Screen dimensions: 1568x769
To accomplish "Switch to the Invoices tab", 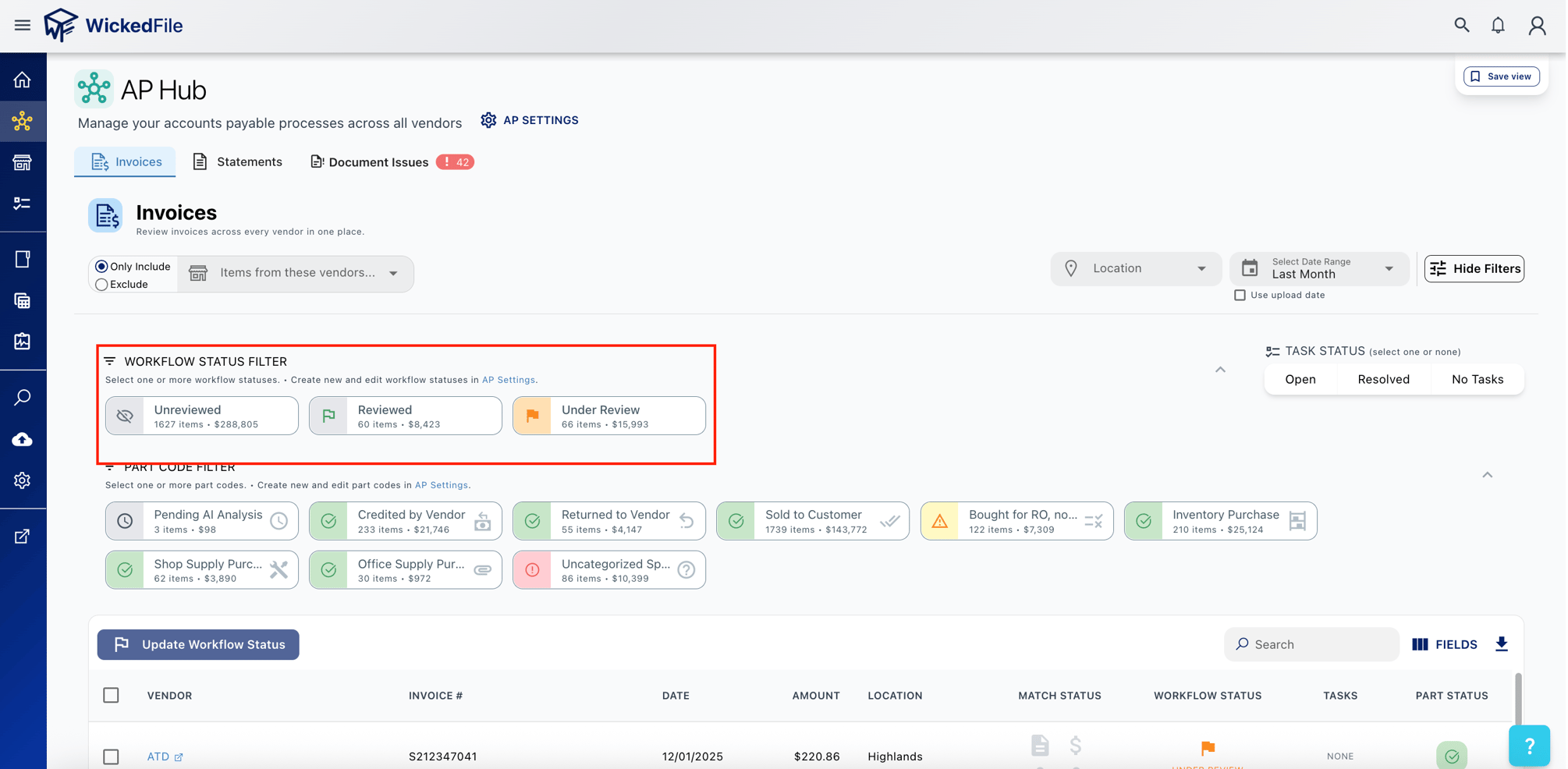I will coord(125,161).
